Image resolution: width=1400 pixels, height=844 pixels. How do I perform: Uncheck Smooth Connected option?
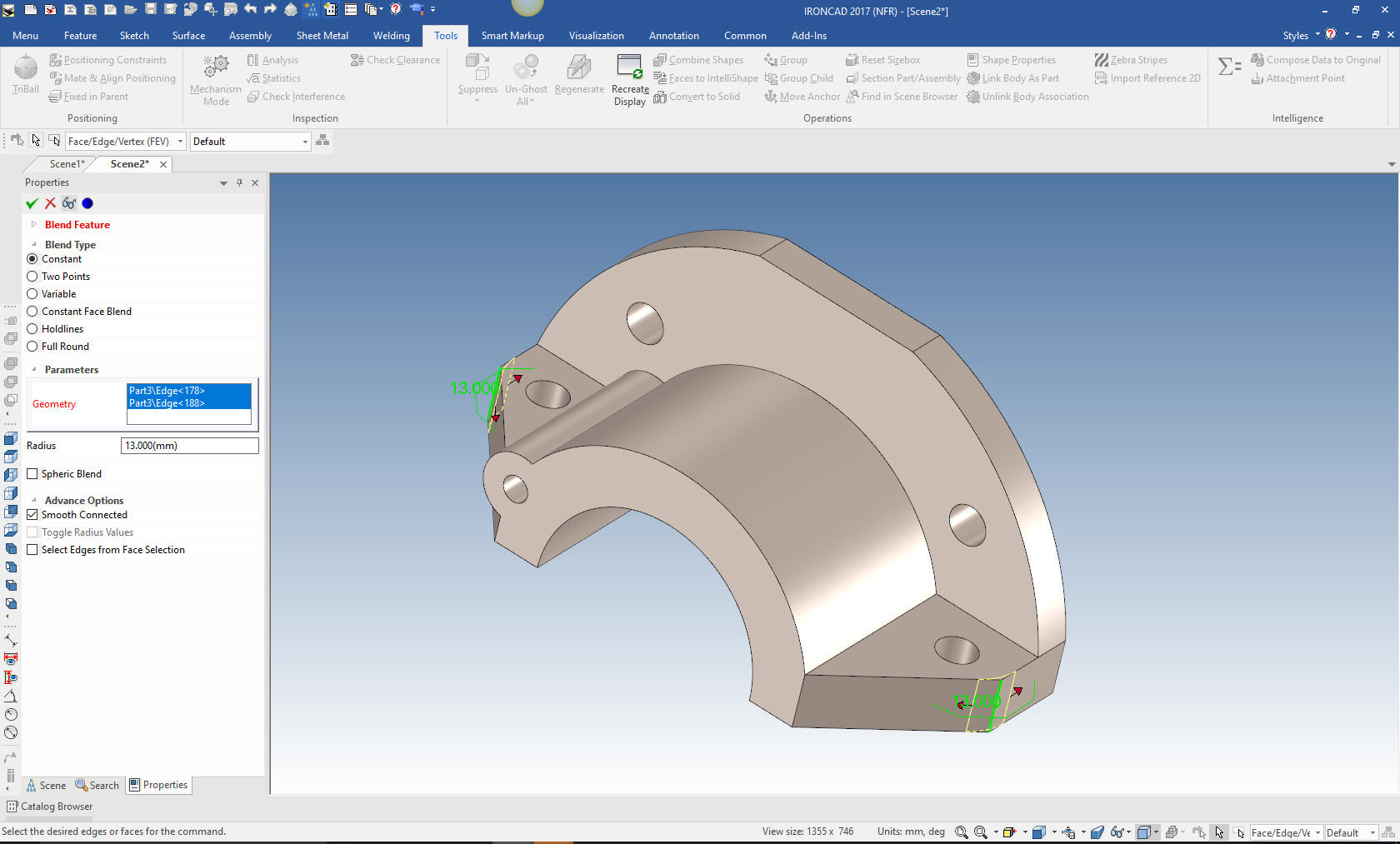(32, 515)
